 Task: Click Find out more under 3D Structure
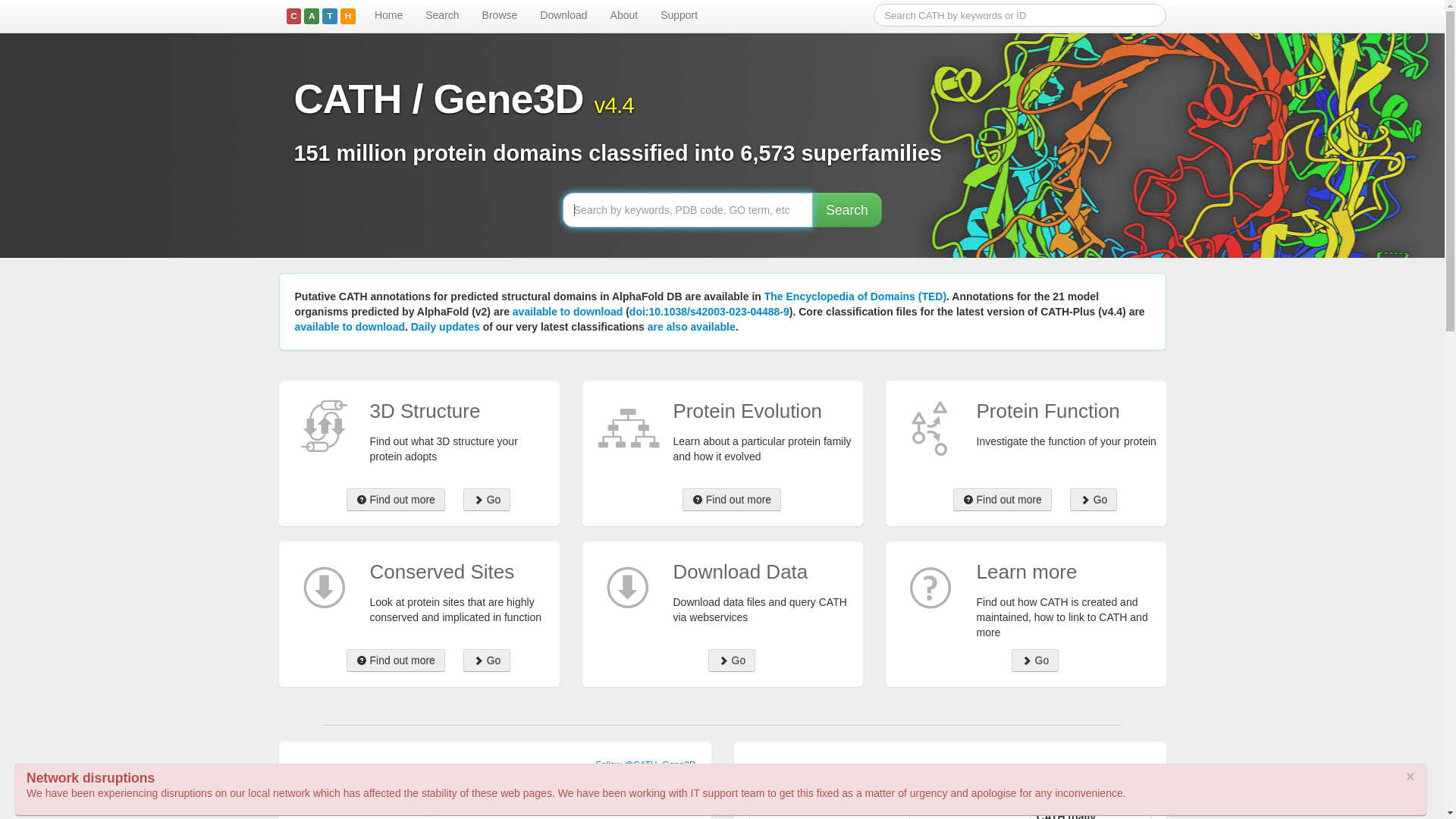[396, 500]
